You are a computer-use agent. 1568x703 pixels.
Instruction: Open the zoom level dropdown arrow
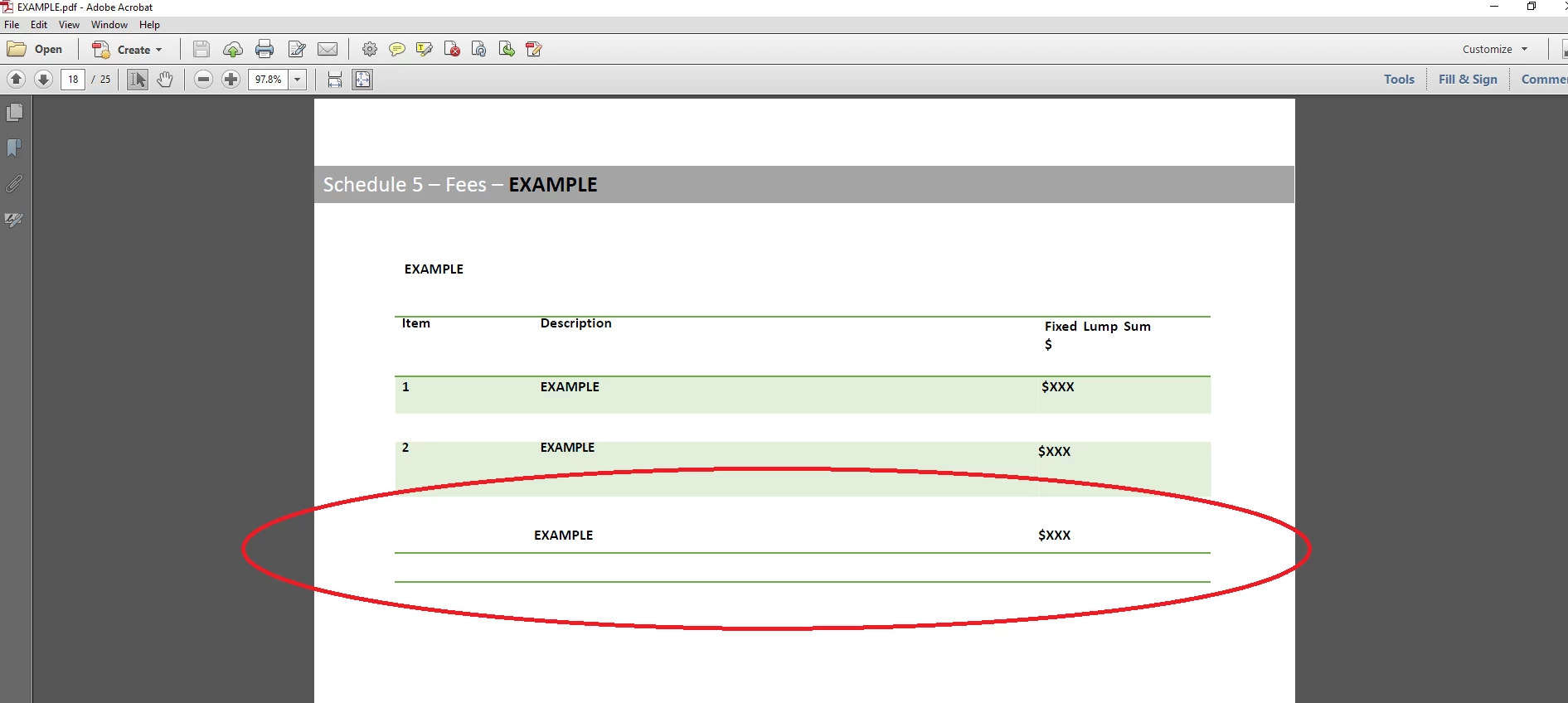coord(298,80)
